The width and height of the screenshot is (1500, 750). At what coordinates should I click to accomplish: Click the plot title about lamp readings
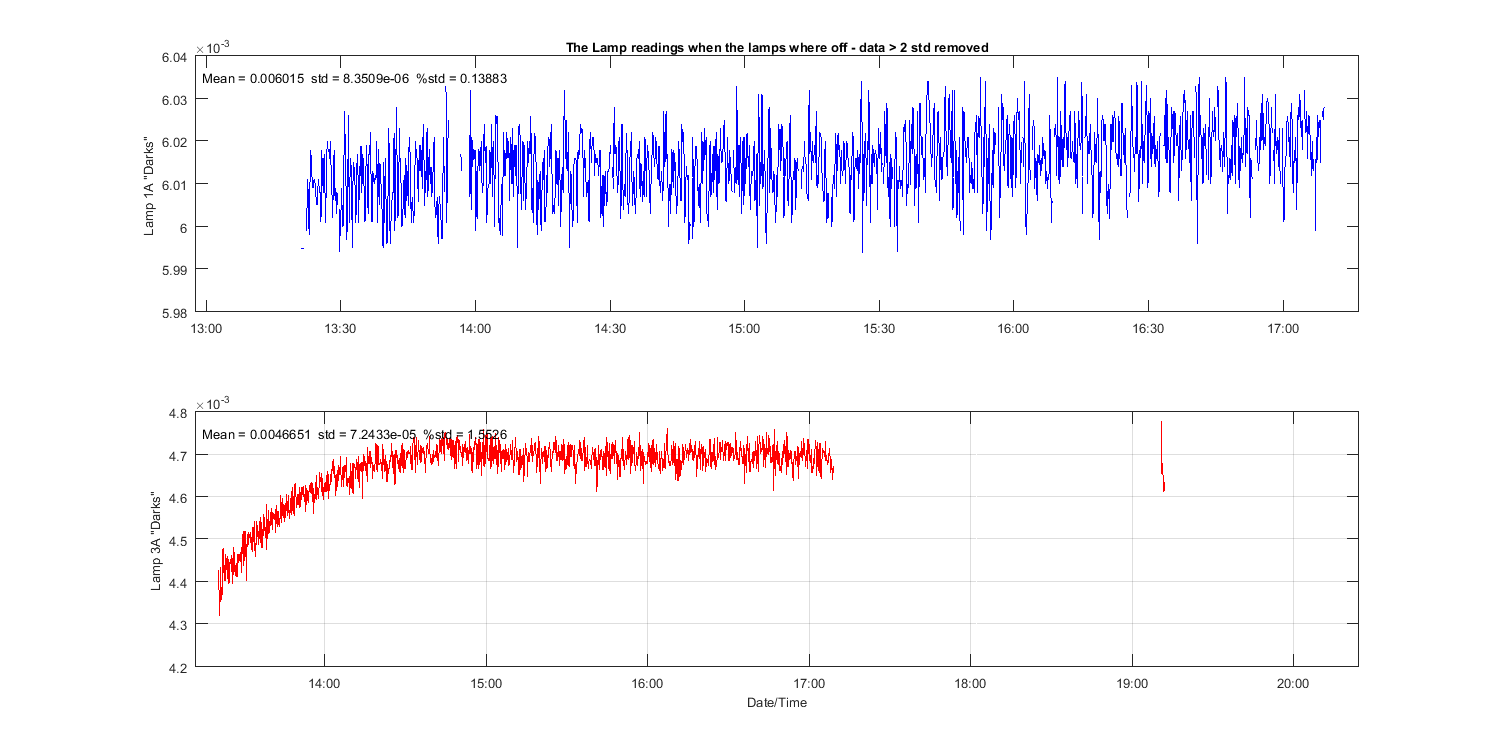point(777,47)
